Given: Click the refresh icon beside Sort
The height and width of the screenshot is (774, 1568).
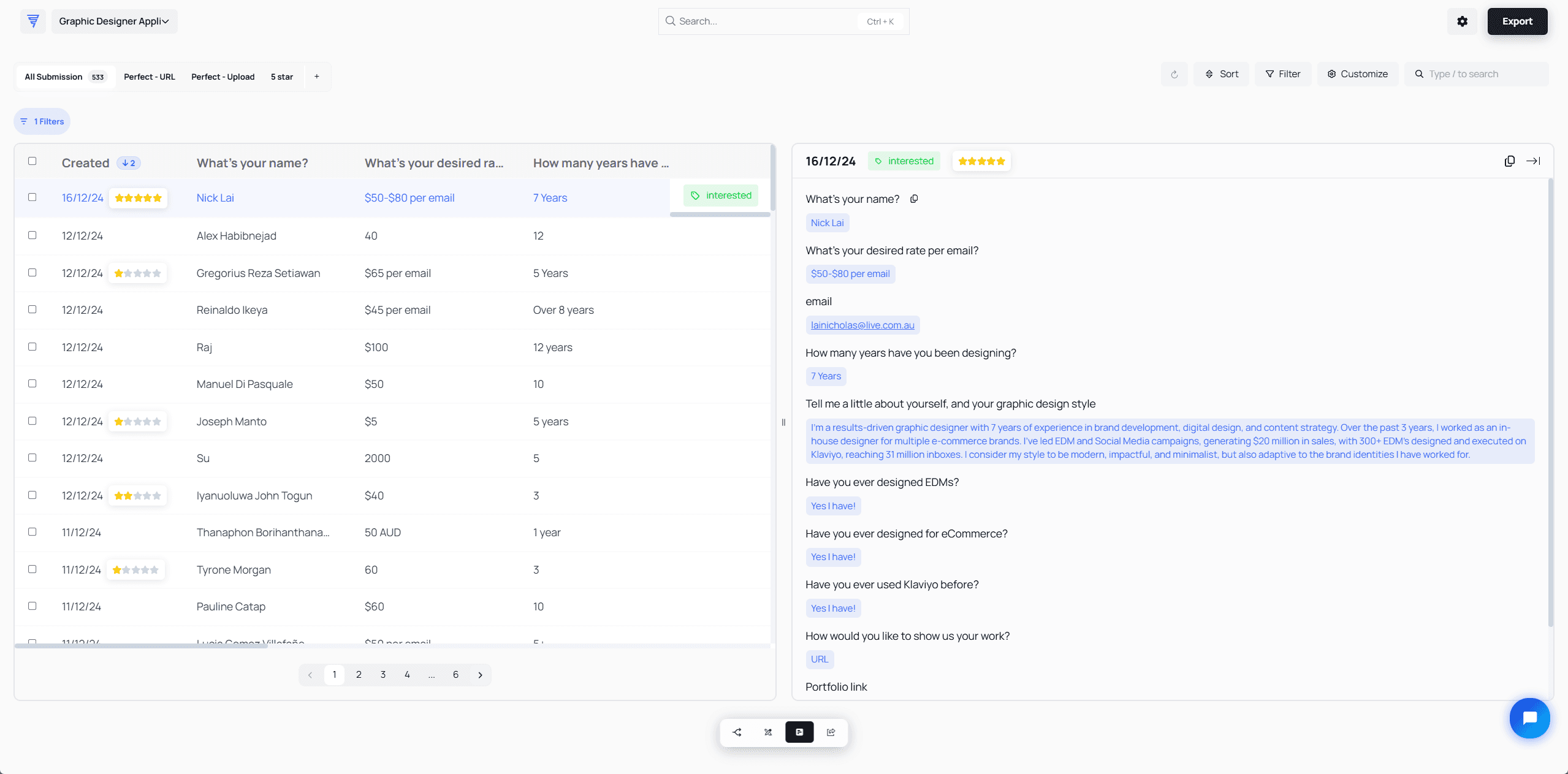Looking at the screenshot, I should (1174, 74).
